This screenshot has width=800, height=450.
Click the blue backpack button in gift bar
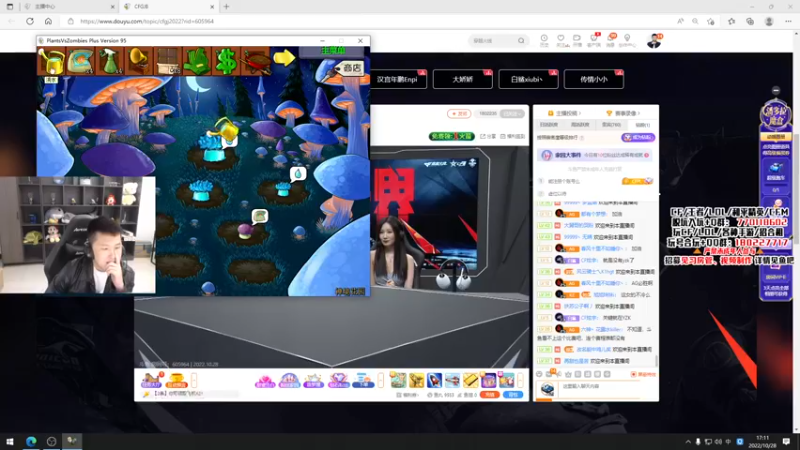(513, 395)
